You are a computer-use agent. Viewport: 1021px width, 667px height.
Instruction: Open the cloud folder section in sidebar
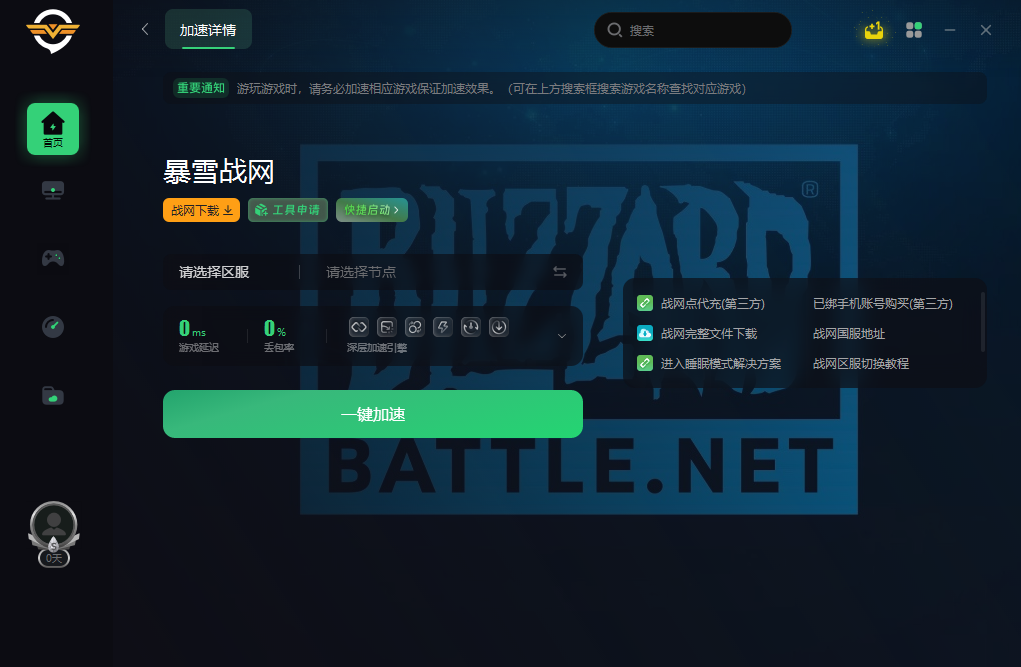(53, 395)
